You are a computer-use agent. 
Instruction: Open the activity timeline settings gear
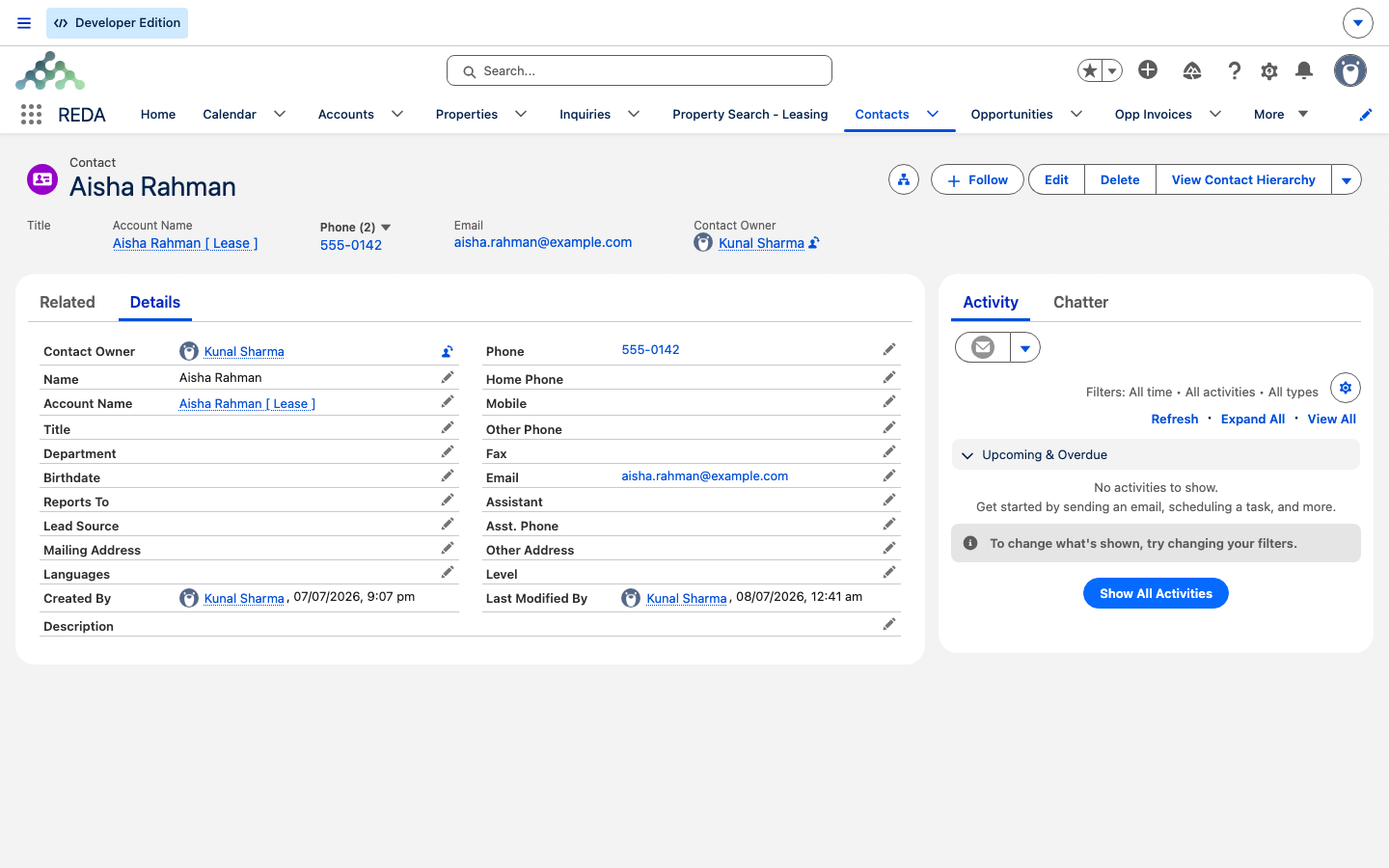(x=1346, y=388)
